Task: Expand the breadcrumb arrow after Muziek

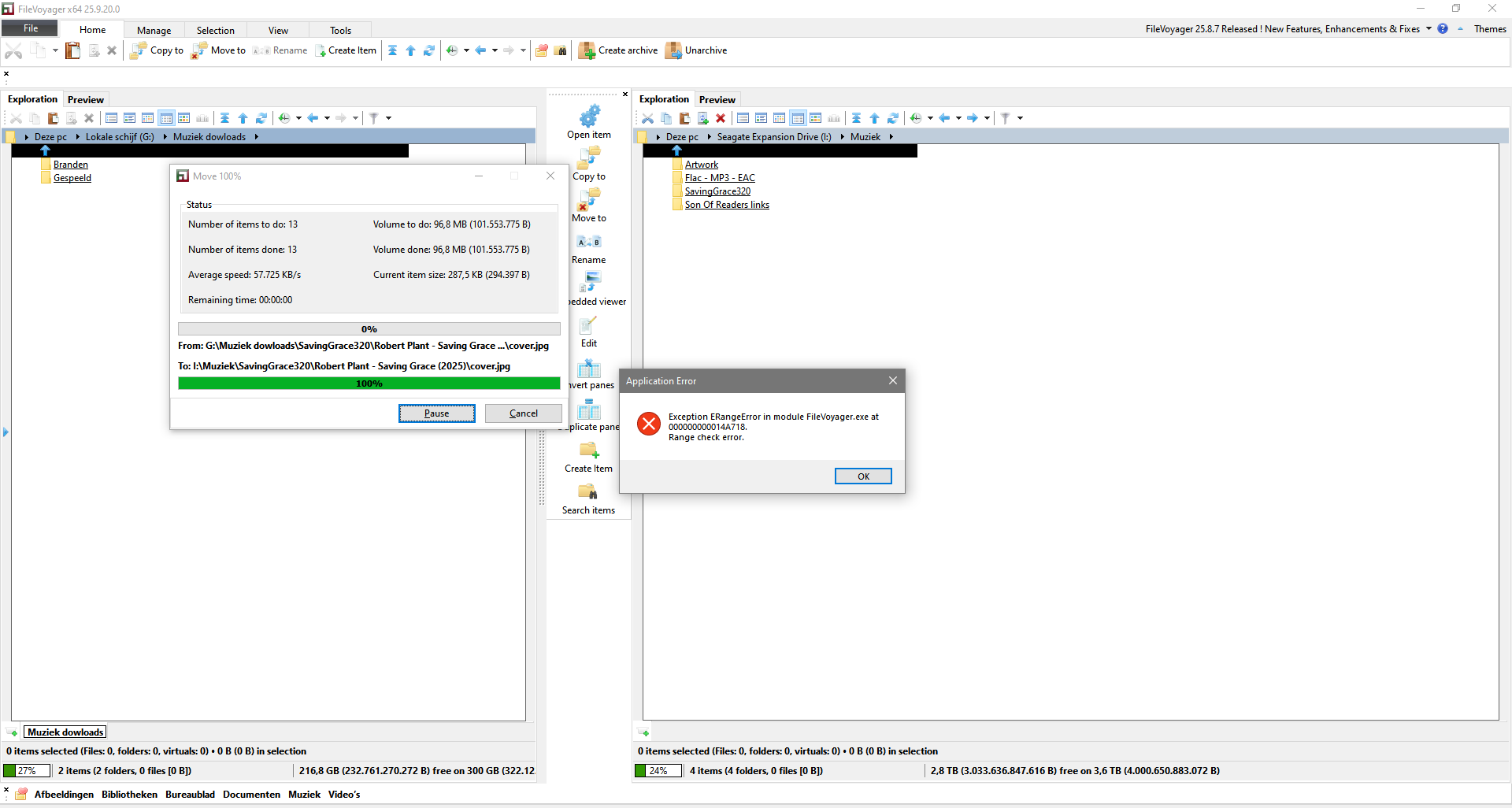Action: pos(891,137)
